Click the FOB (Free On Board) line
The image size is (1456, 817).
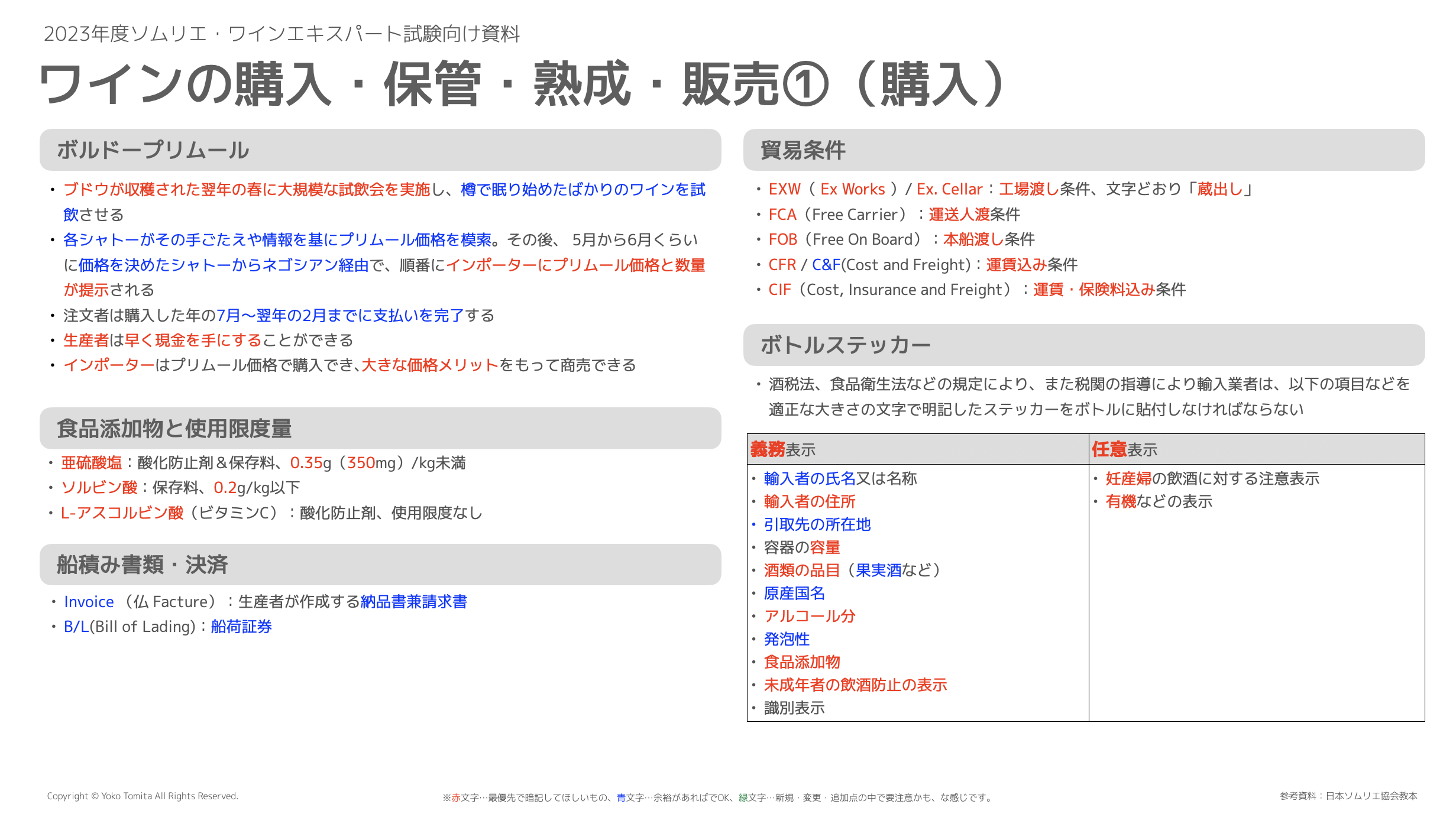pos(901,239)
